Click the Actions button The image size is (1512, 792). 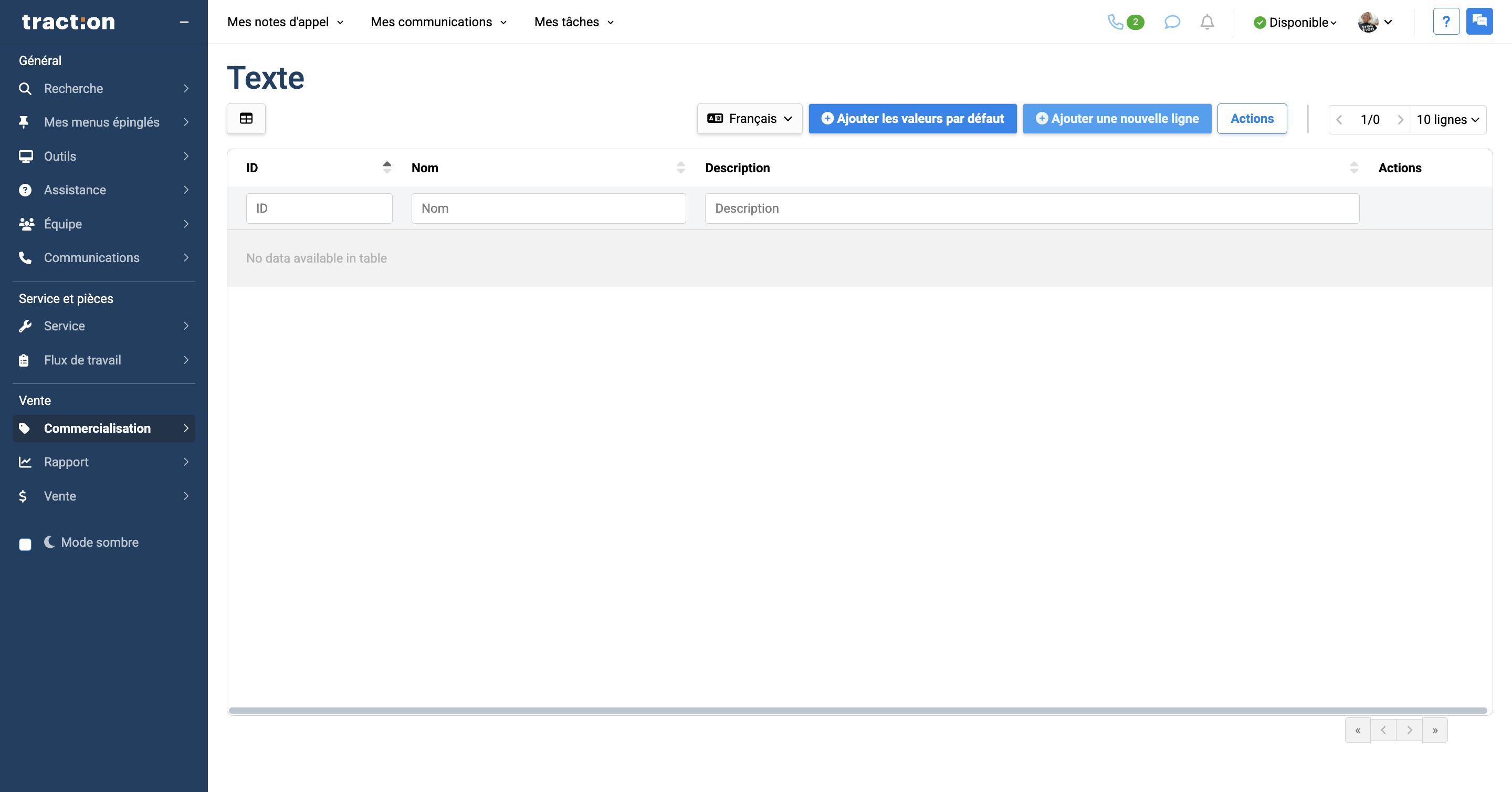point(1252,118)
